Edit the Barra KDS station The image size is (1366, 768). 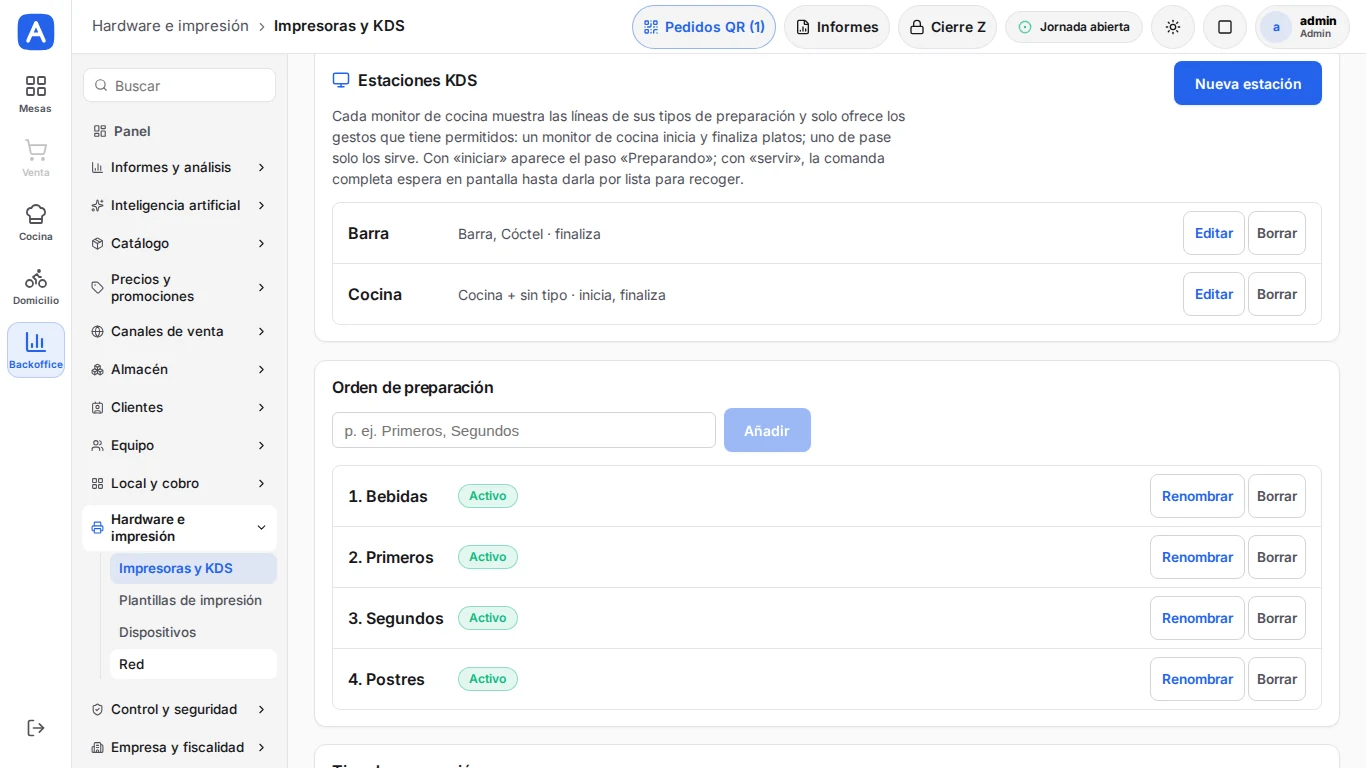coord(1214,233)
